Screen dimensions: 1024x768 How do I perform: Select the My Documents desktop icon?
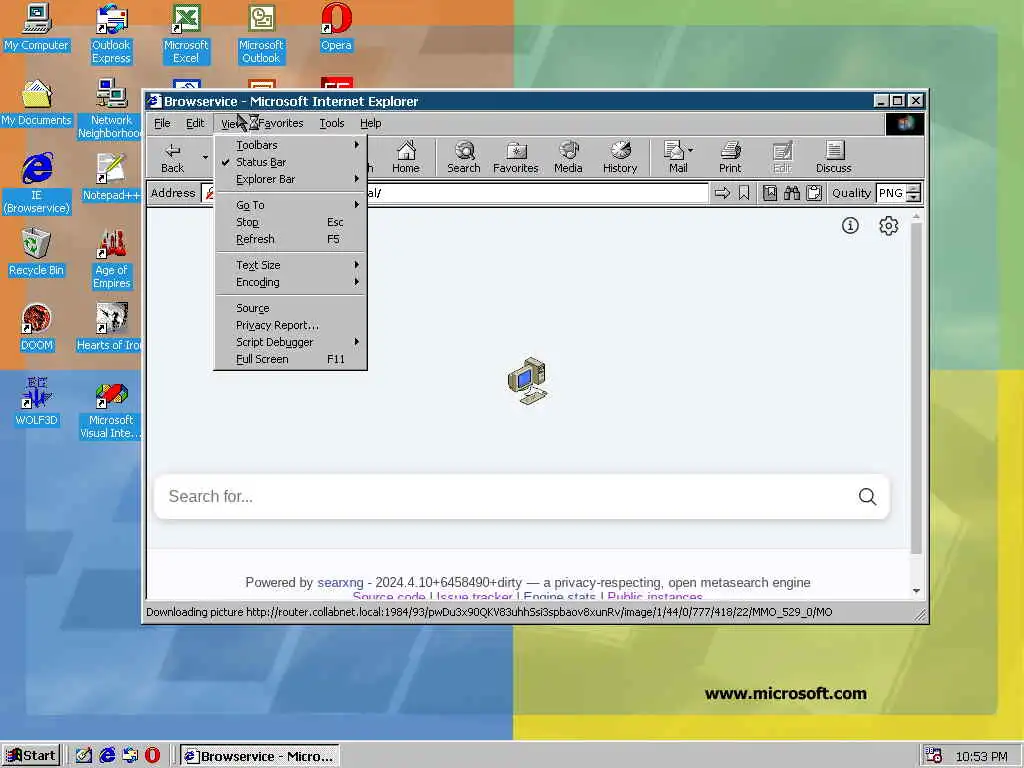pyautogui.click(x=36, y=103)
